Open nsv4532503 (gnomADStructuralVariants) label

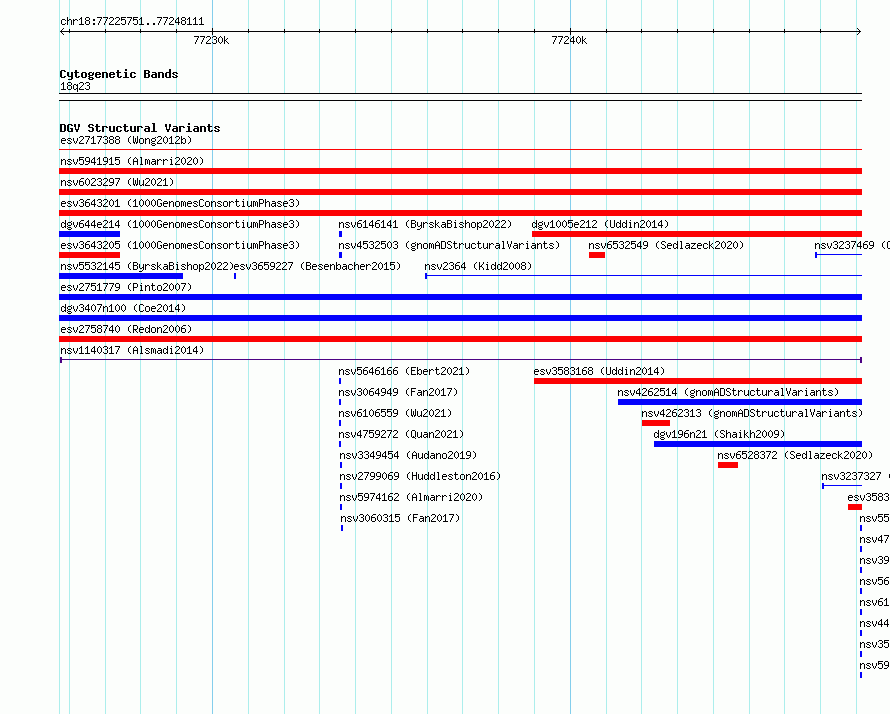click(449, 245)
